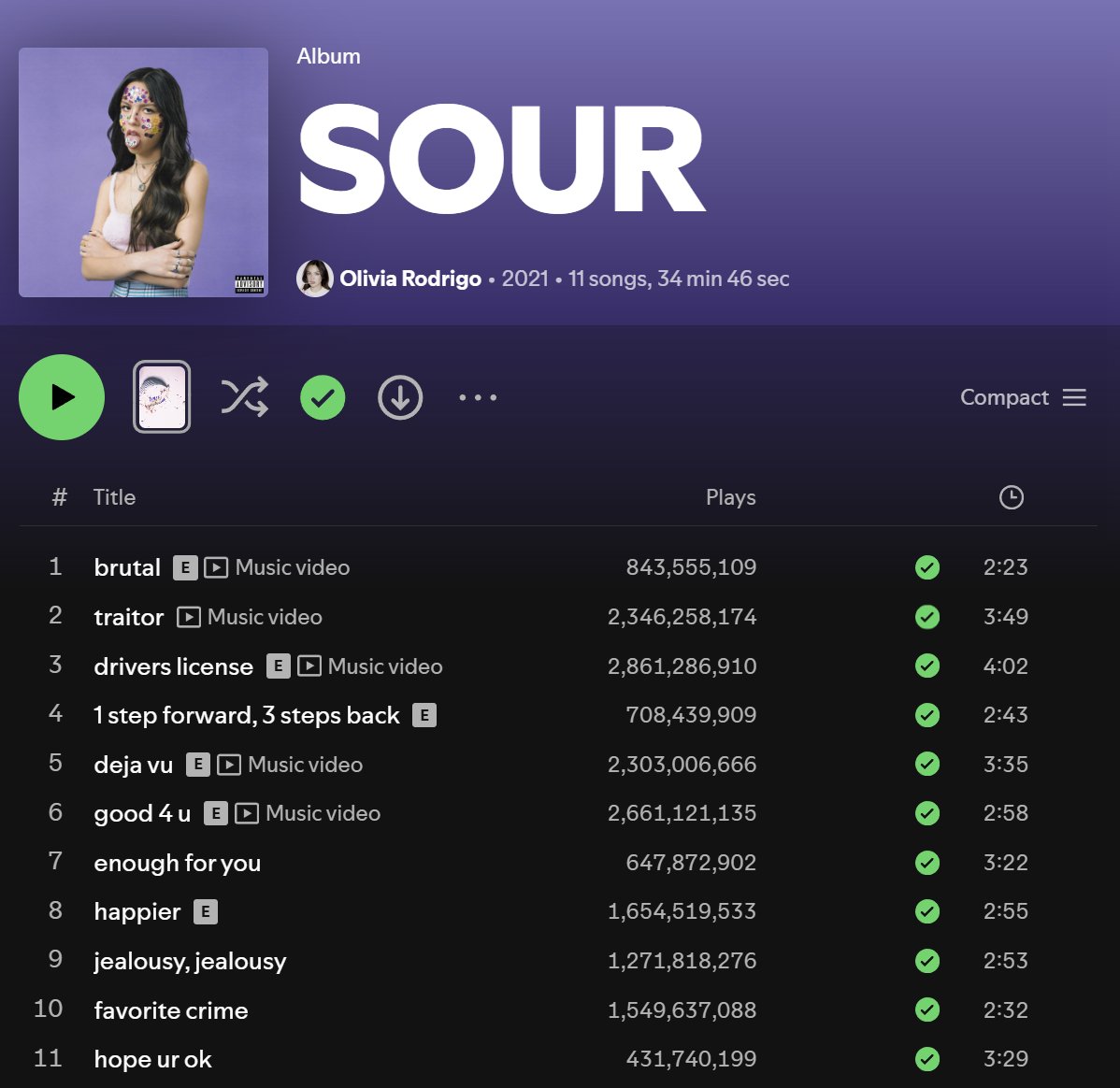1120x1088 pixels.
Task: Click explicit badge next to deja vu
Action: [198, 765]
